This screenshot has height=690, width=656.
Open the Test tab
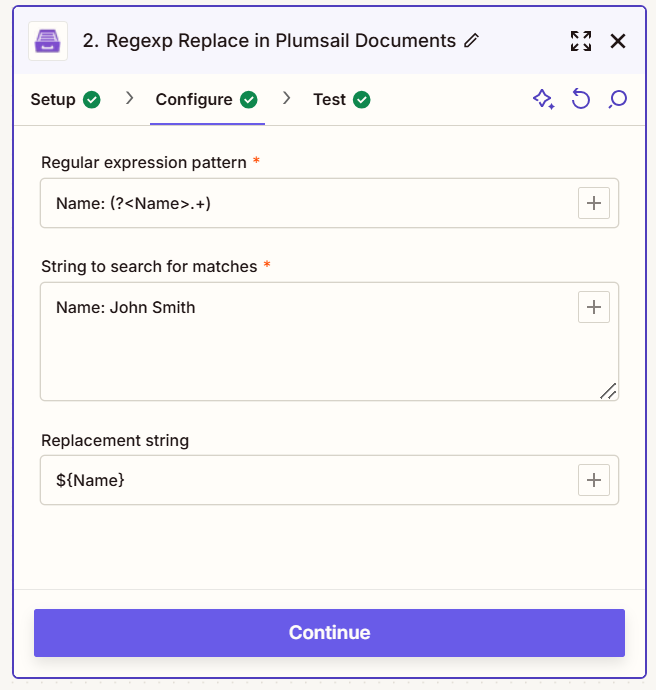342,99
